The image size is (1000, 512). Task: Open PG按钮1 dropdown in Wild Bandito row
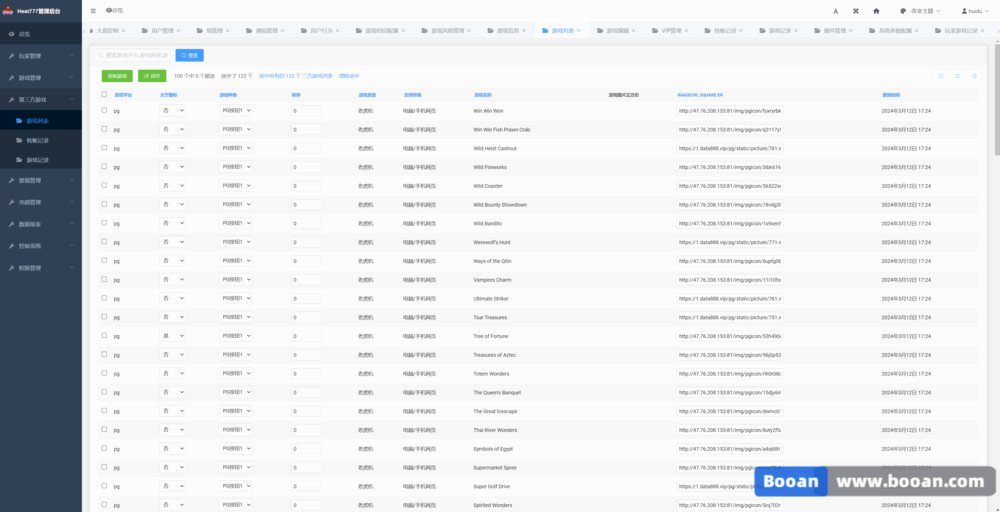click(236, 223)
